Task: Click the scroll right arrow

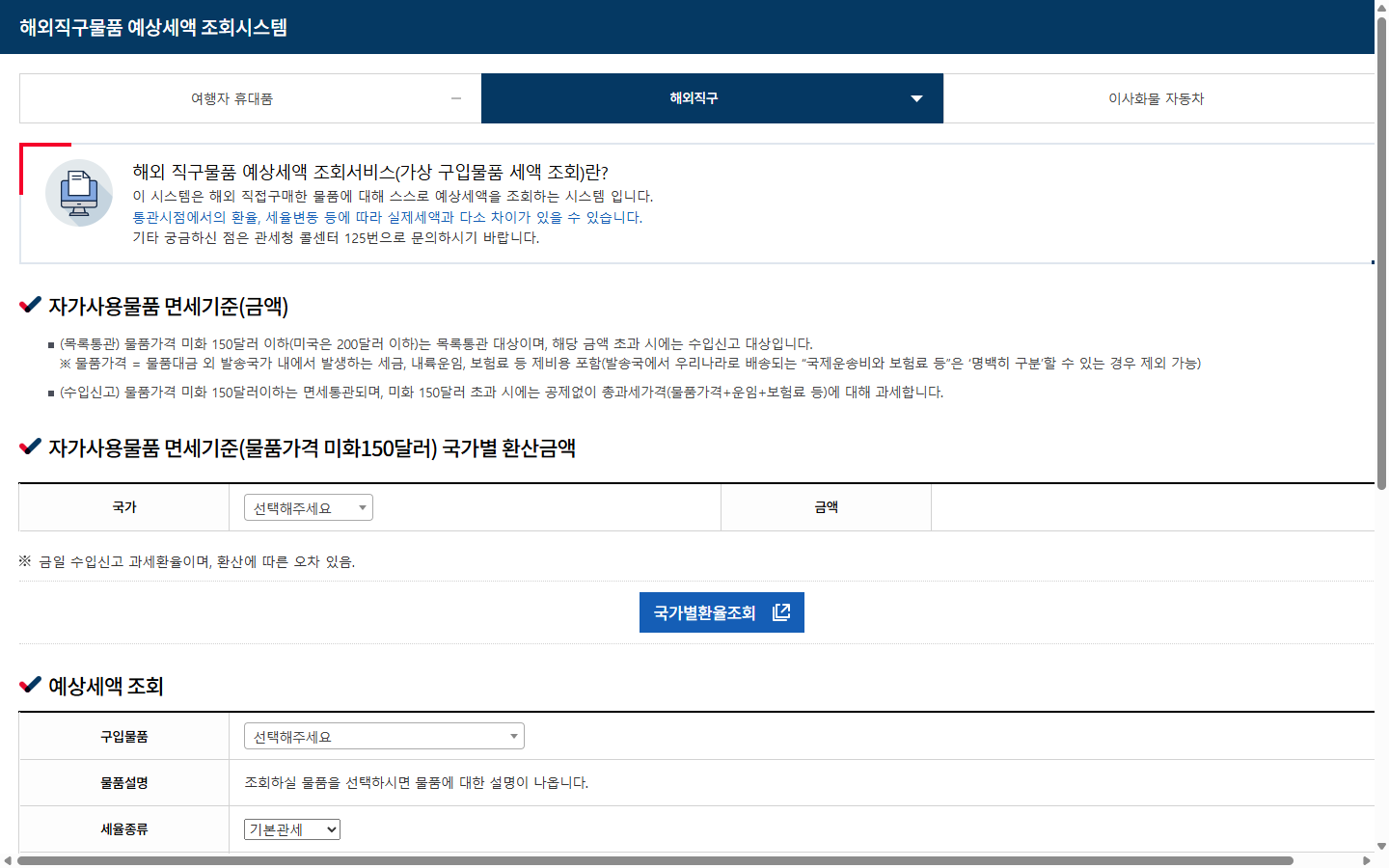Action: (1366, 860)
